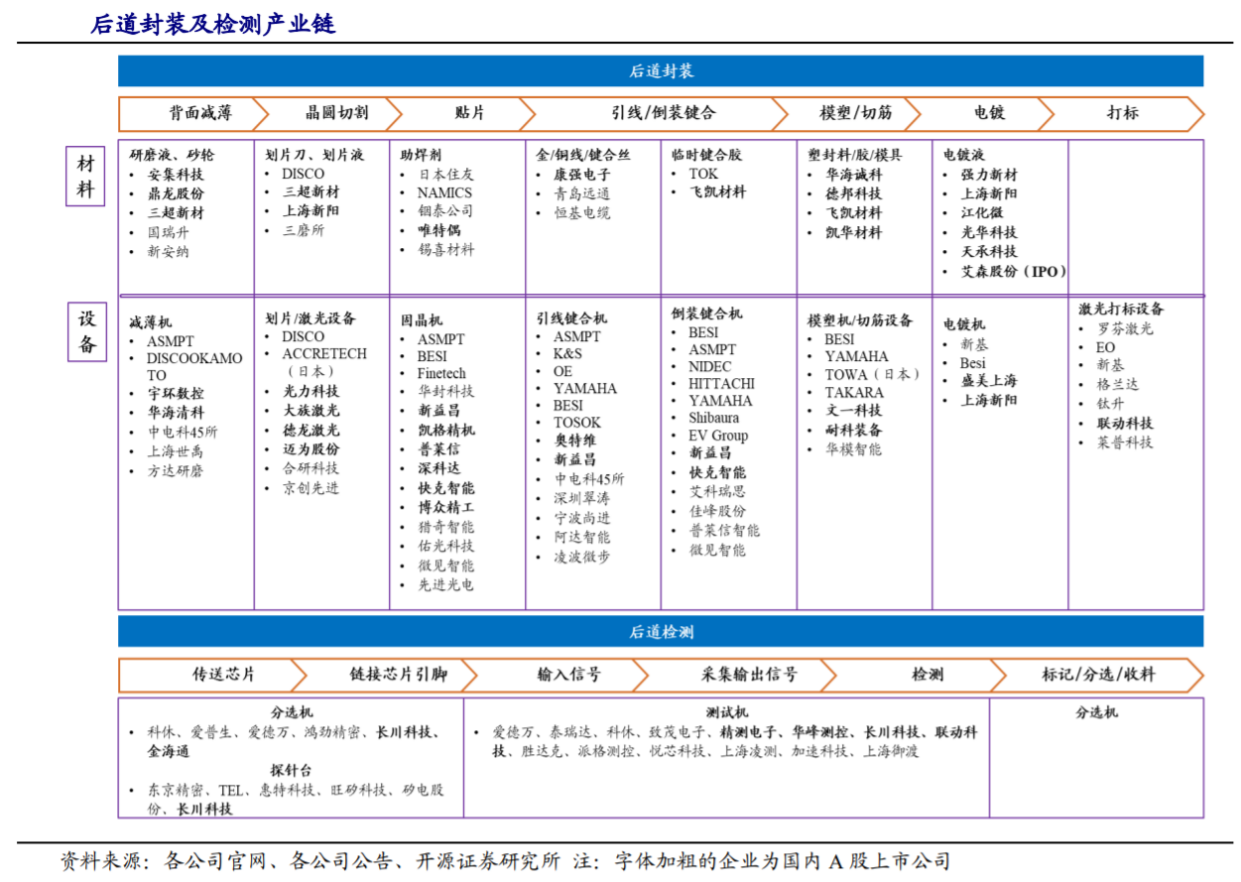Image resolution: width=1241 pixels, height=882 pixels.
Task: Click the 激光打标设备 column heading
Action: tap(1120, 309)
